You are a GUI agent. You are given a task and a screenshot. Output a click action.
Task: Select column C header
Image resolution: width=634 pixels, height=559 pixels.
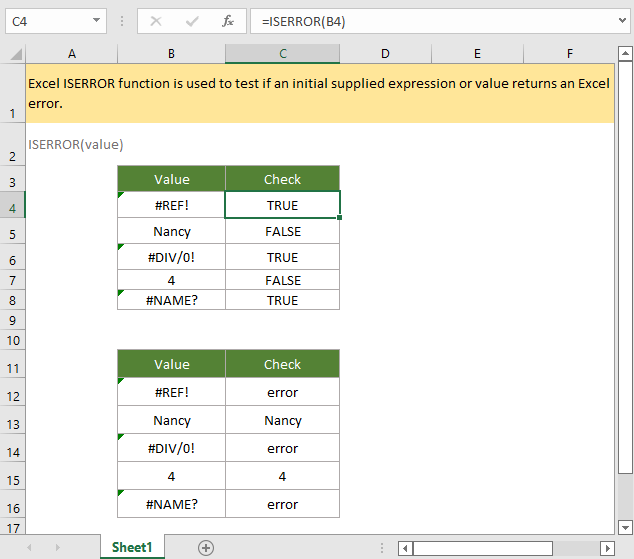pos(282,53)
